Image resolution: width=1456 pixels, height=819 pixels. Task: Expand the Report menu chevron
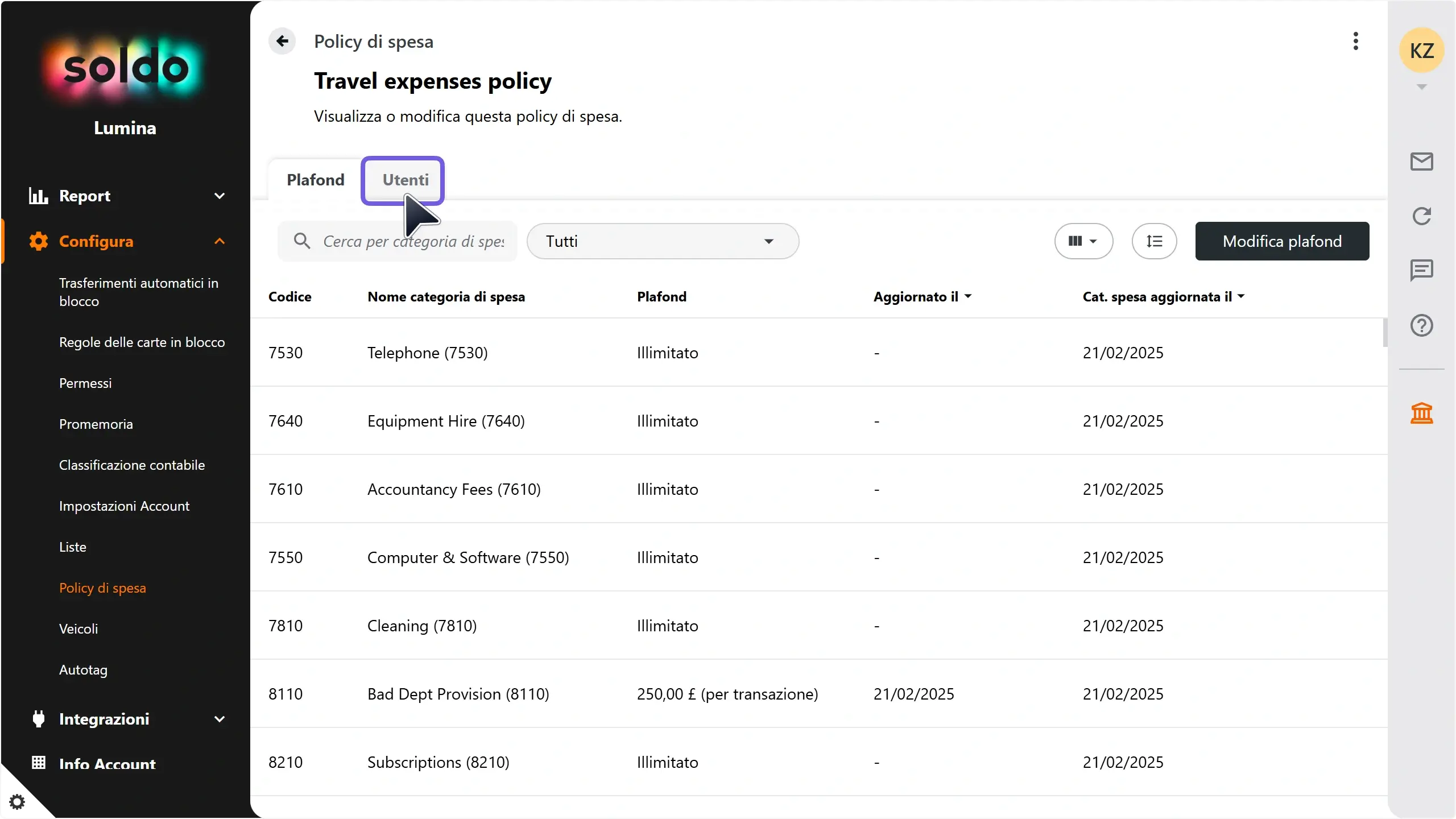click(220, 196)
